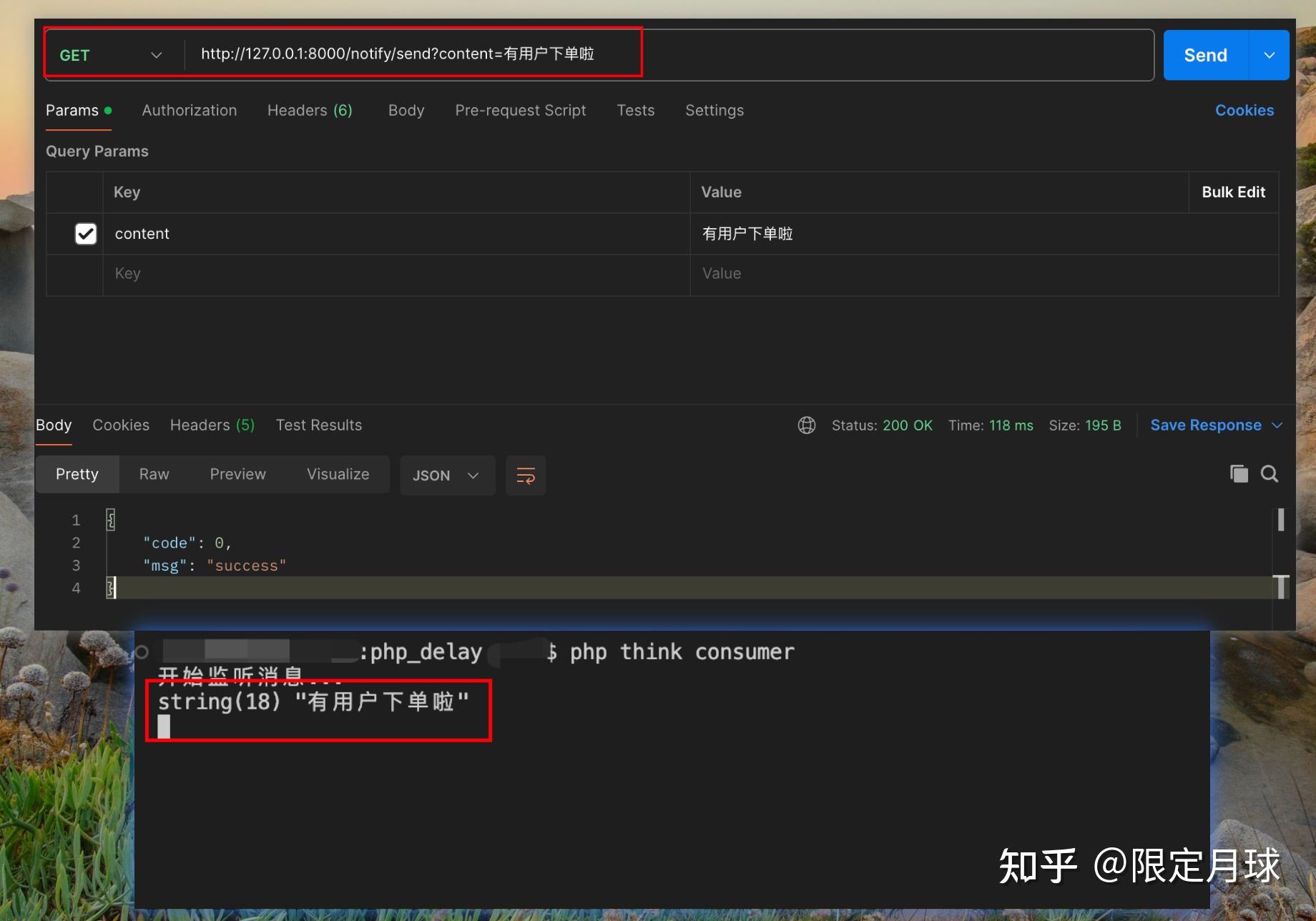Switch to Preview response view

pos(237,474)
